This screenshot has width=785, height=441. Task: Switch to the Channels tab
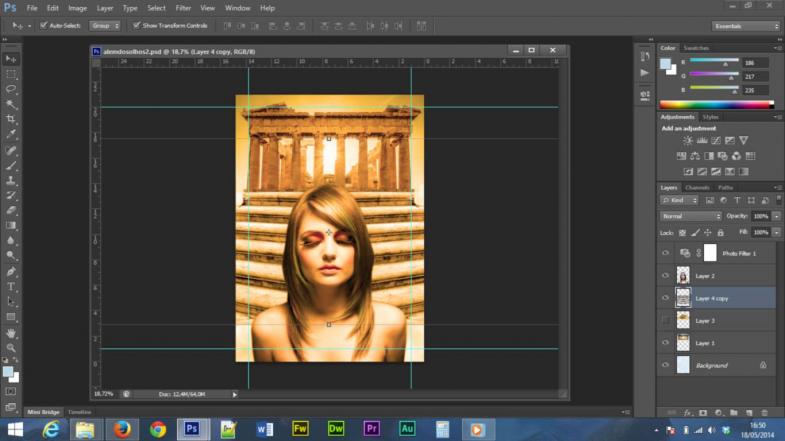tap(698, 187)
